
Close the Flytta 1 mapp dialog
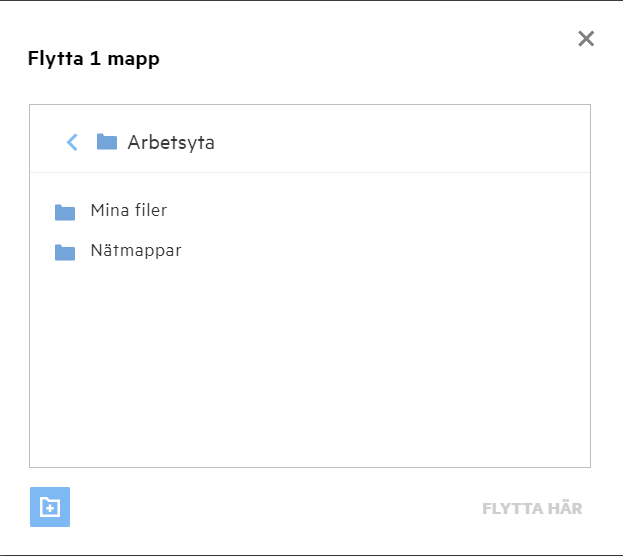pyautogui.click(x=586, y=39)
